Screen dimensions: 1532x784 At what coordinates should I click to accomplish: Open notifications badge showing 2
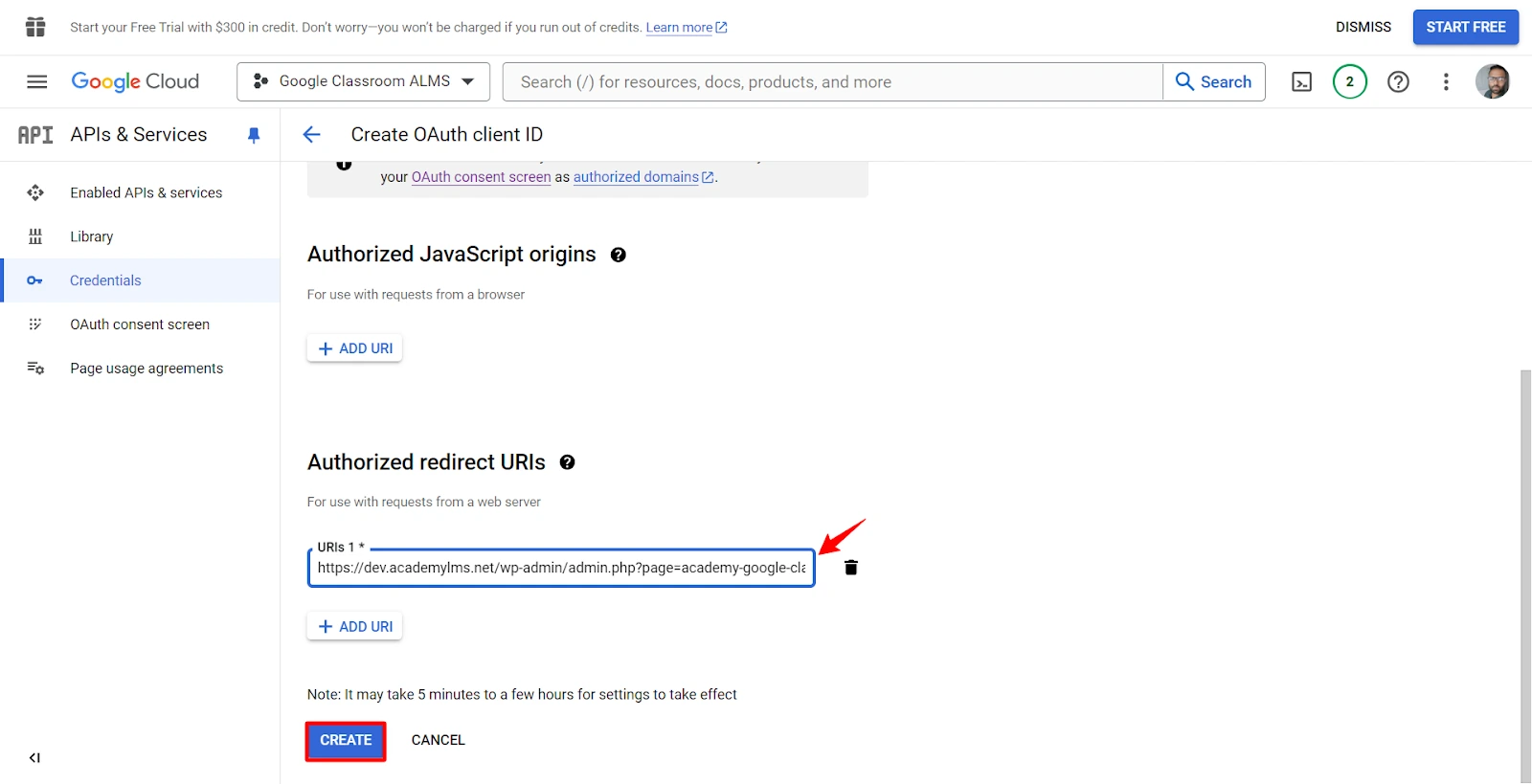[1350, 81]
